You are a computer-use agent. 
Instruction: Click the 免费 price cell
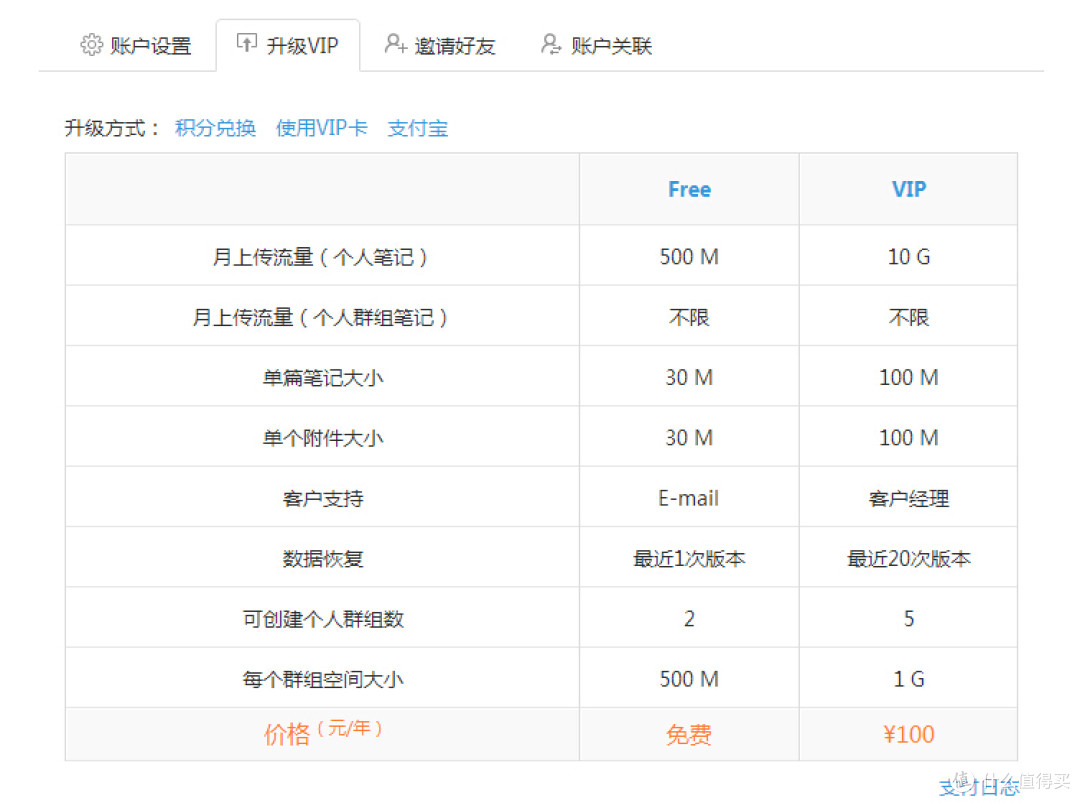689,735
